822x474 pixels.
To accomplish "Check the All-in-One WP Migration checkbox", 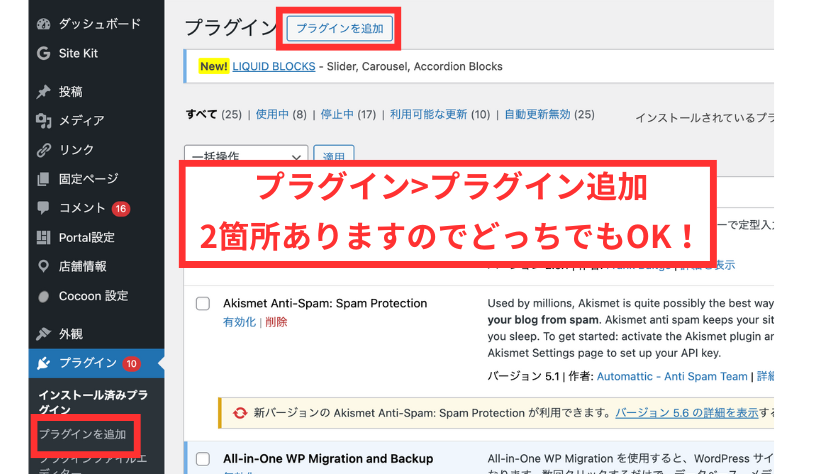I will click(x=203, y=459).
